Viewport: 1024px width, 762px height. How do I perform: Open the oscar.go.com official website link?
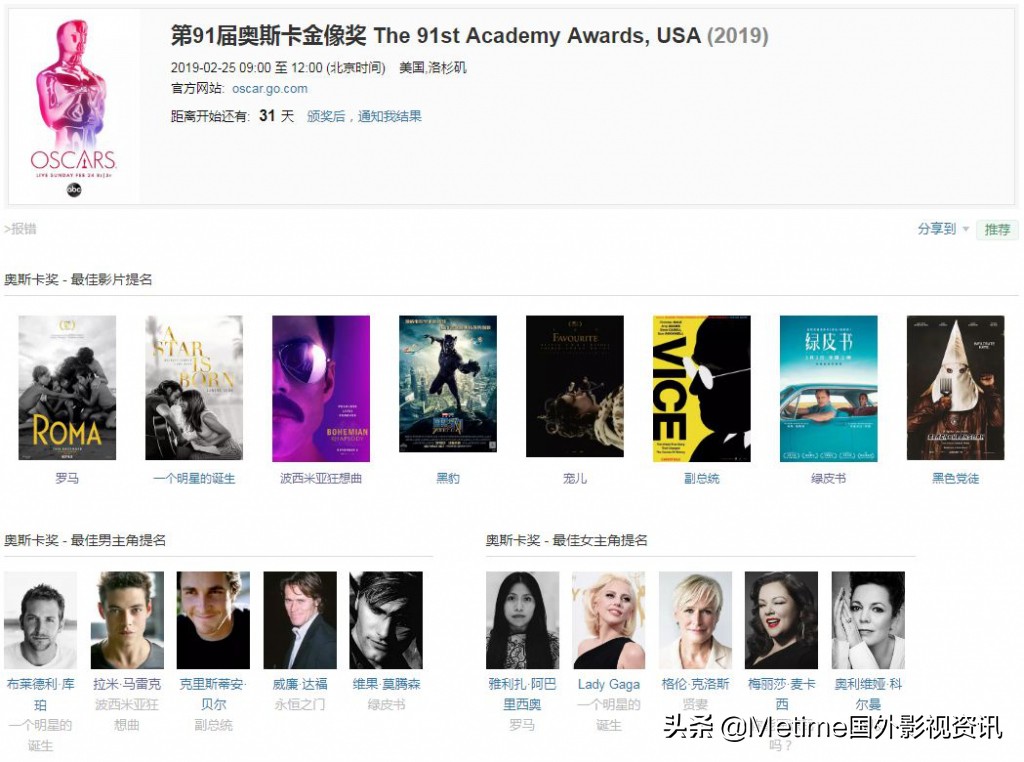click(x=269, y=89)
